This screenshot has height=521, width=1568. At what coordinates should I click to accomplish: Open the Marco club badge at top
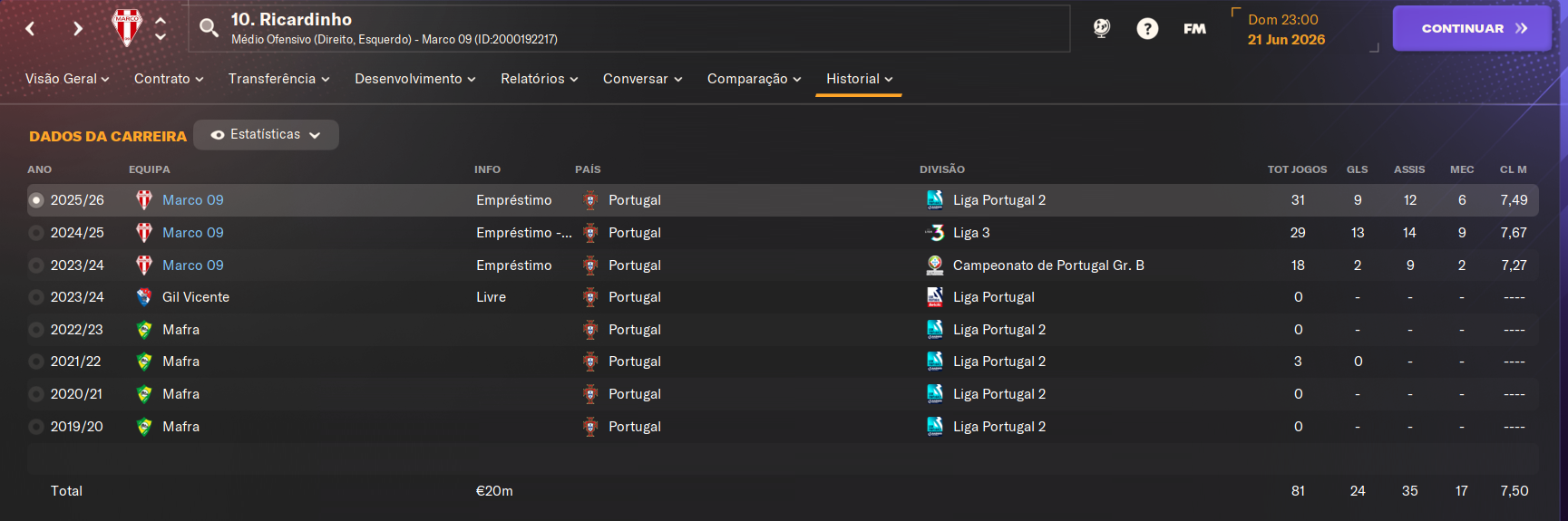[127, 28]
